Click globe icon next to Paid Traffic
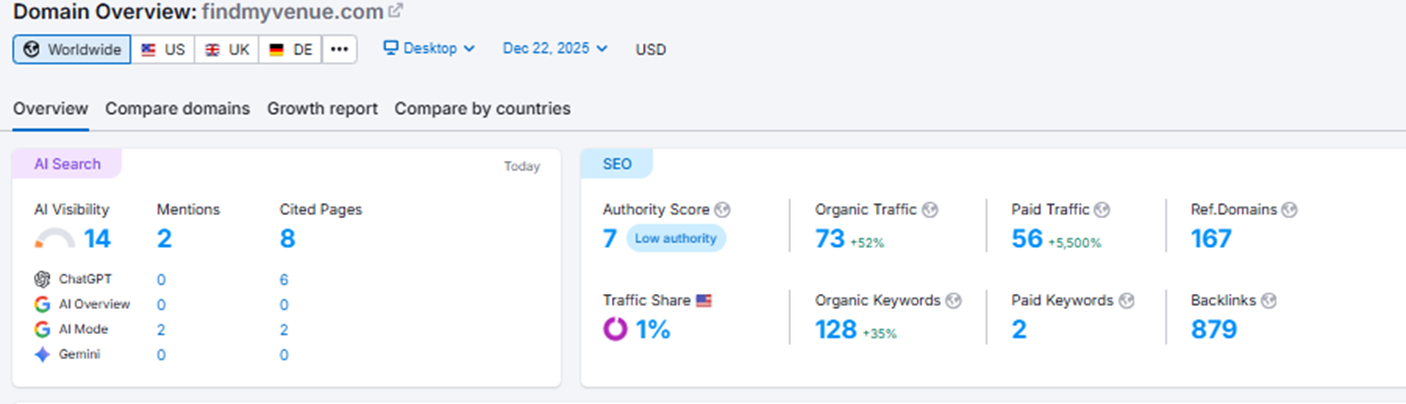 pos(1102,210)
